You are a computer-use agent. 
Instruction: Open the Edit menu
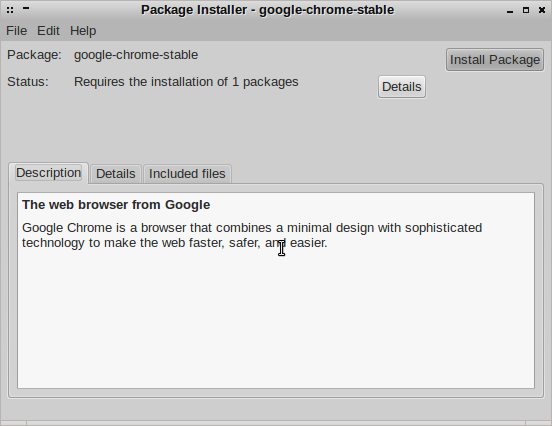click(x=48, y=31)
